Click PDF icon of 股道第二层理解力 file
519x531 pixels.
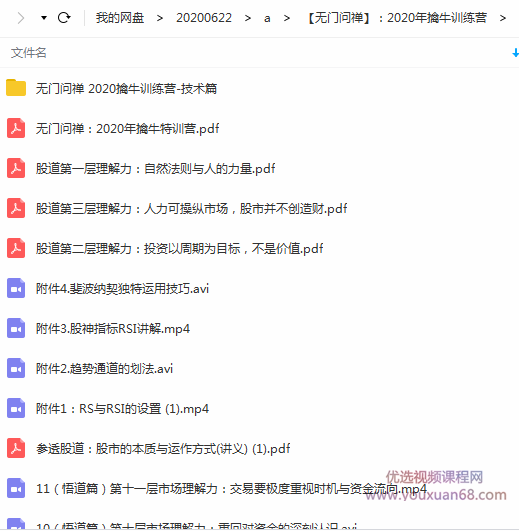16,248
